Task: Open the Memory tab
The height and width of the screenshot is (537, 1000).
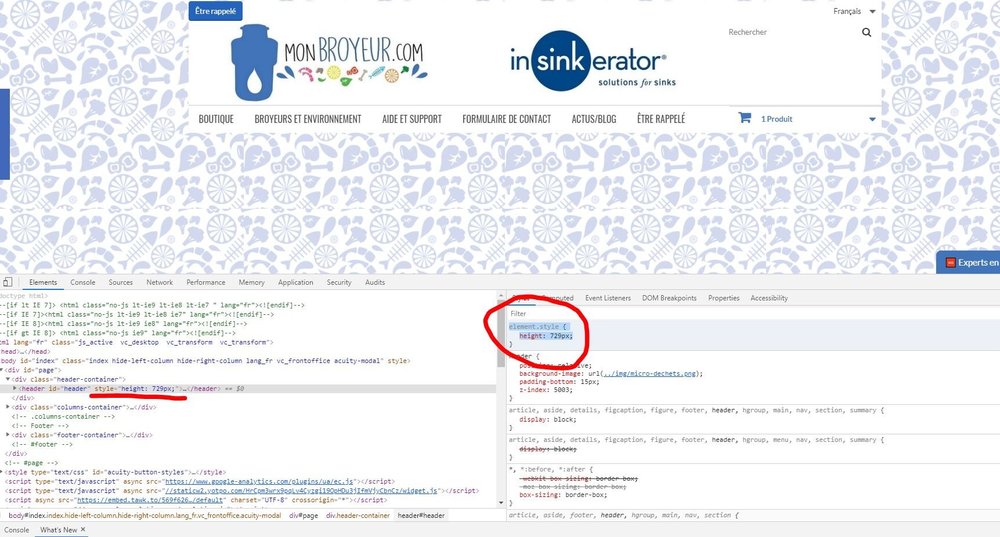Action: pos(251,282)
